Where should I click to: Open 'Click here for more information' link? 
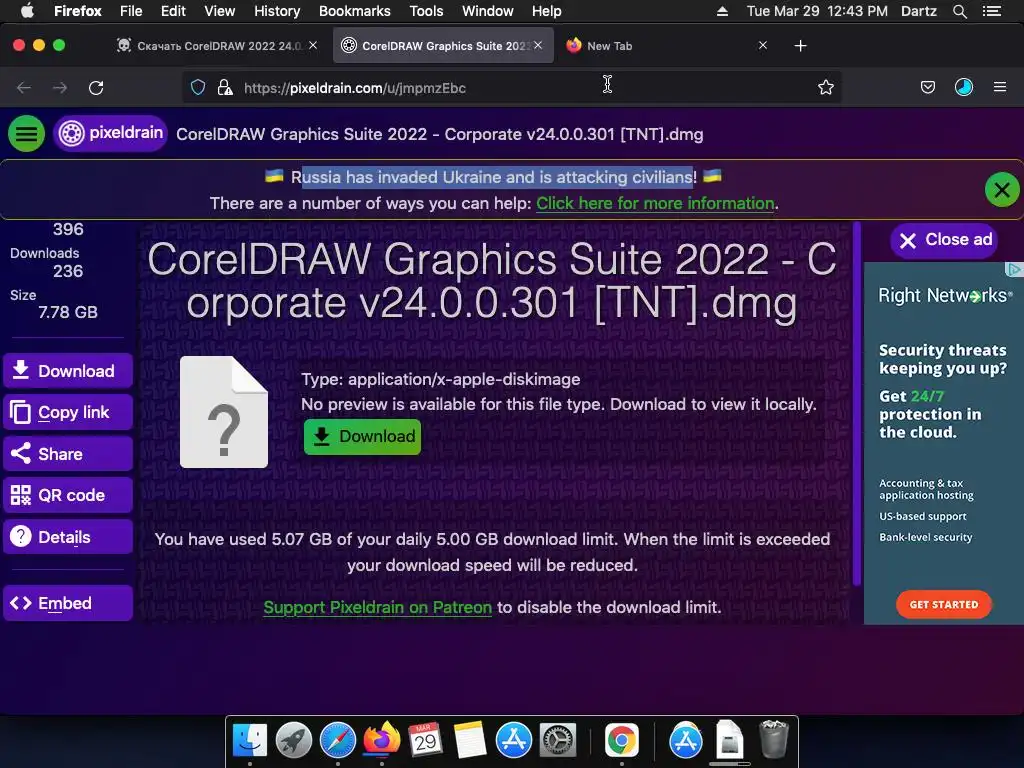655,203
